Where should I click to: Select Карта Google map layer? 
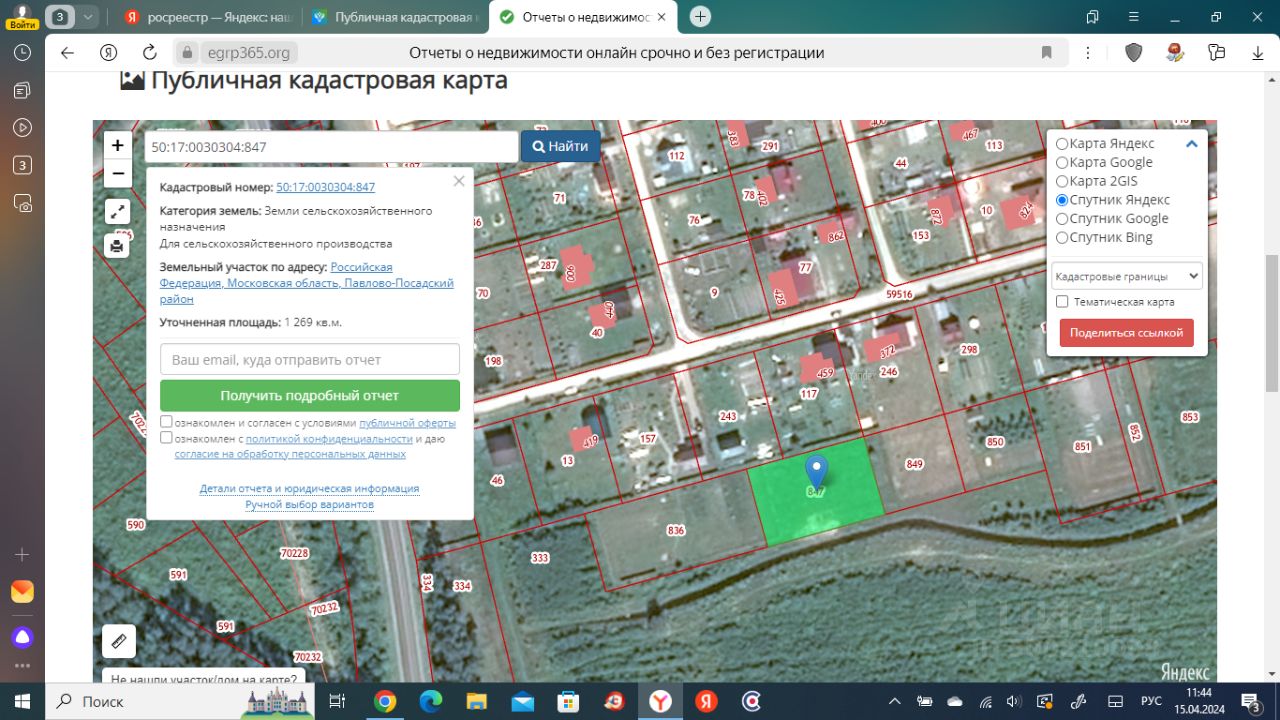coord(1062,163)
